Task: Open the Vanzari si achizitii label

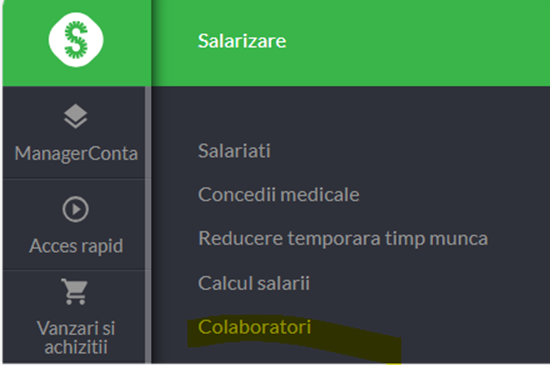Action: (76, 338)
